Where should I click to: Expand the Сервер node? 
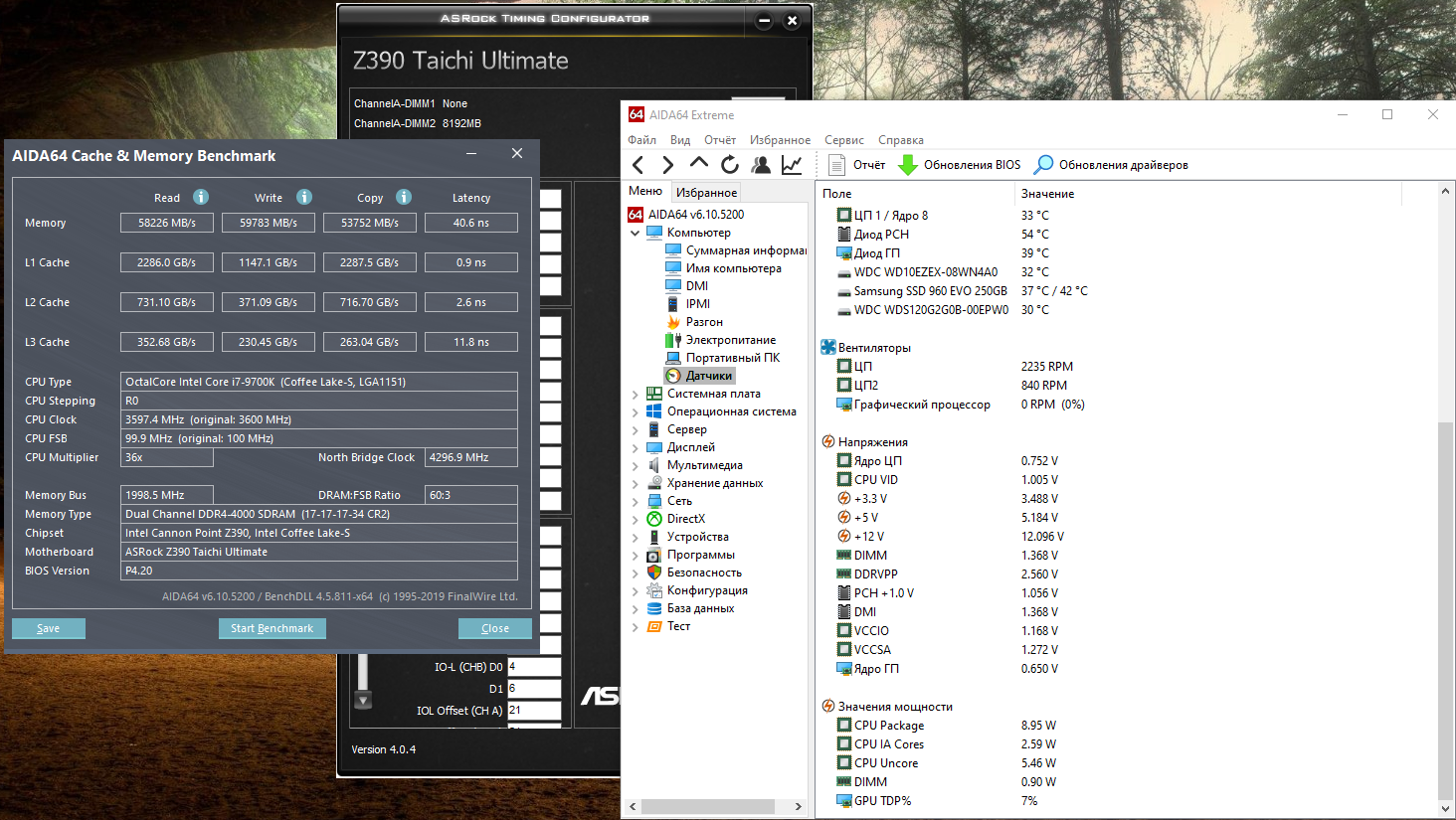[635, 429]
